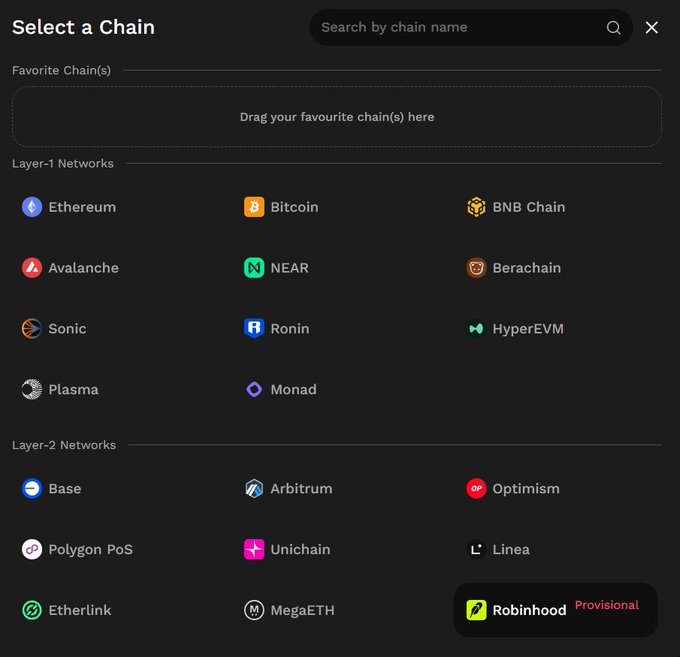
Task: Click the Robinhood feather icon
Action: (x=476, y=610)
